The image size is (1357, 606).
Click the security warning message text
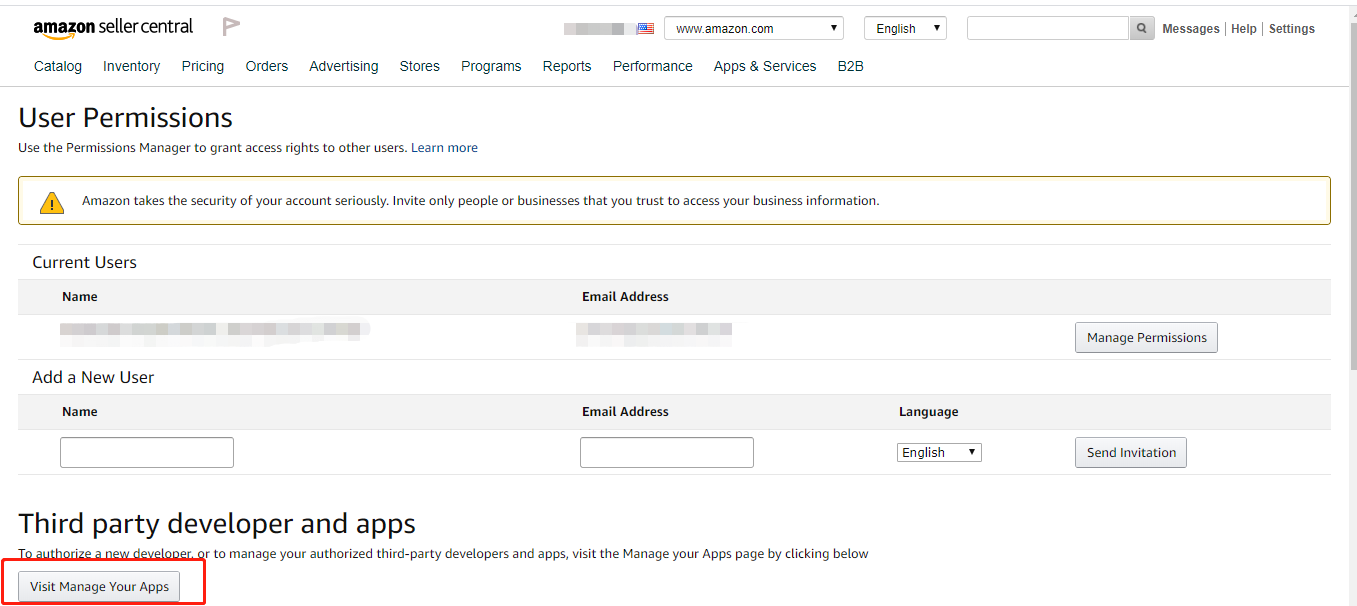pyautogui.click(x=481, y=201)
